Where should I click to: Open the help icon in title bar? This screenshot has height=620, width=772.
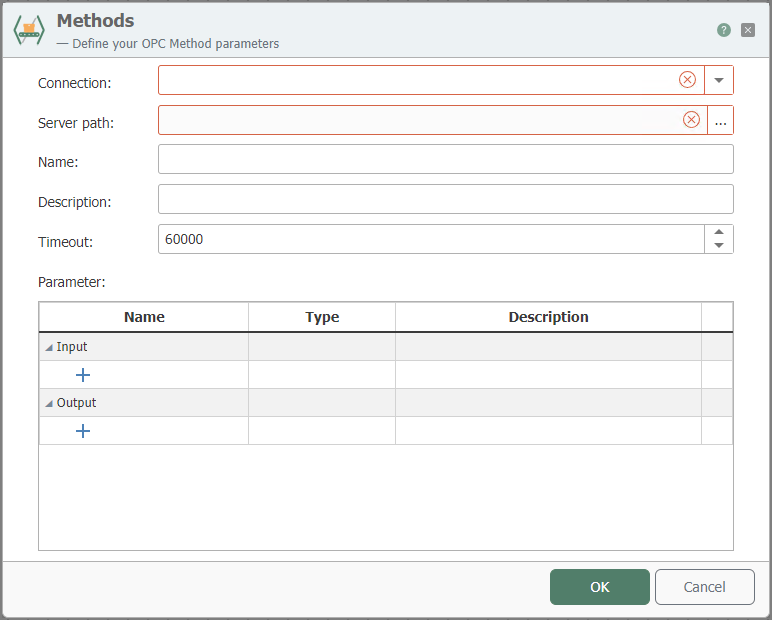tap(723, 30)
